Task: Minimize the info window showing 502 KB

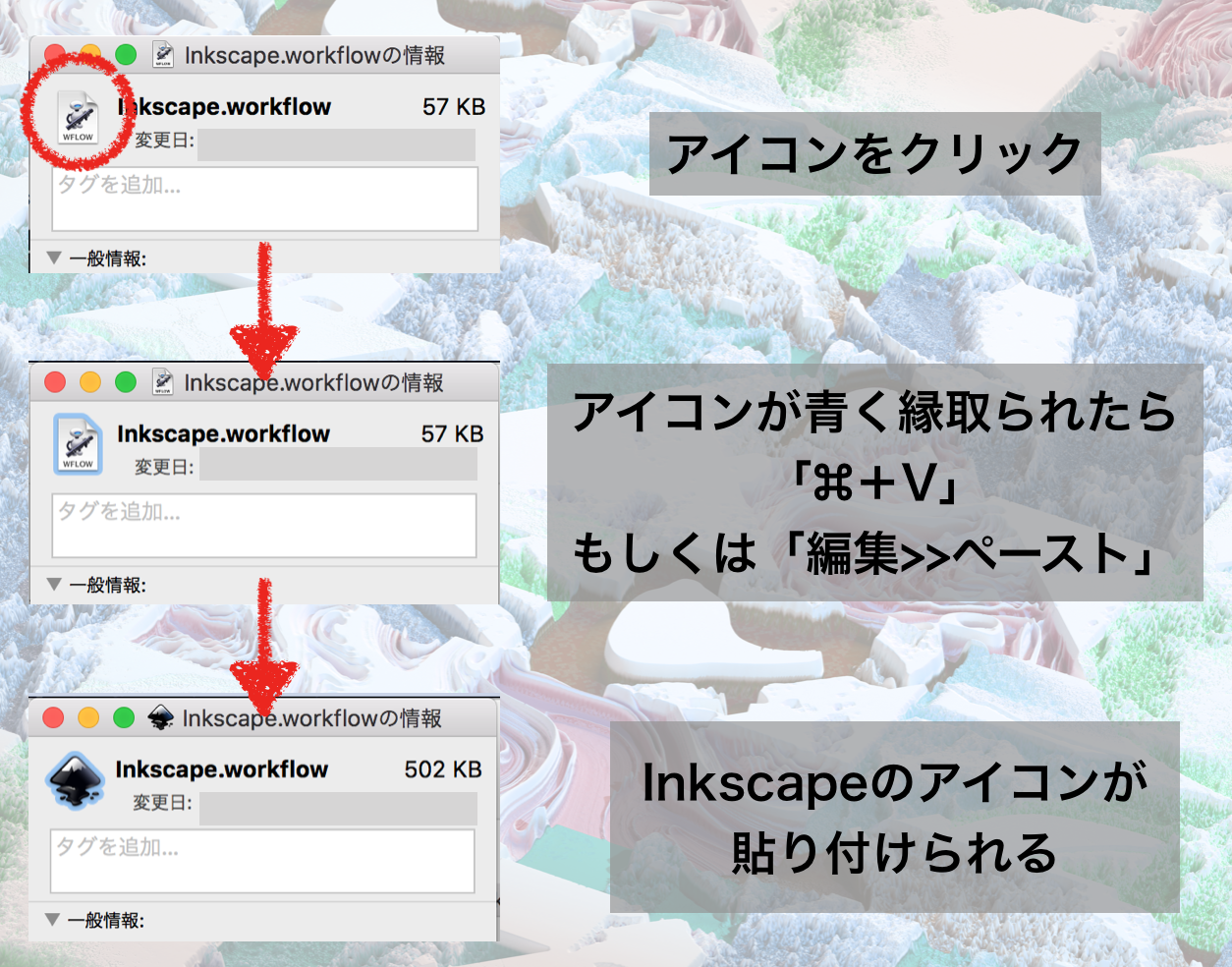Action: click(88, 718)
